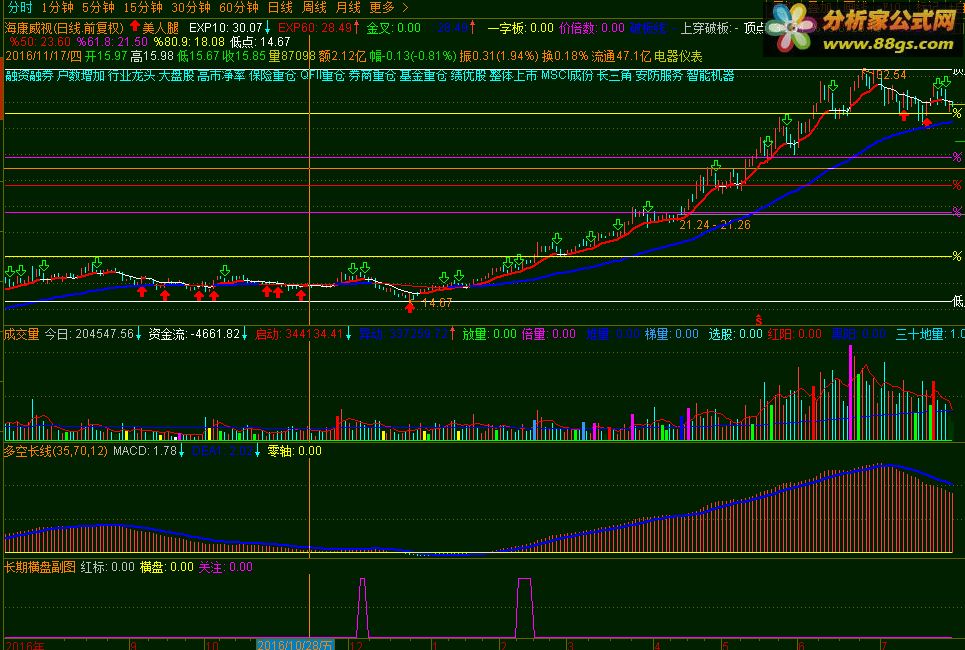
Task: Click the 价倍数: 0.00 label
Action: click(x=591, y=28)
